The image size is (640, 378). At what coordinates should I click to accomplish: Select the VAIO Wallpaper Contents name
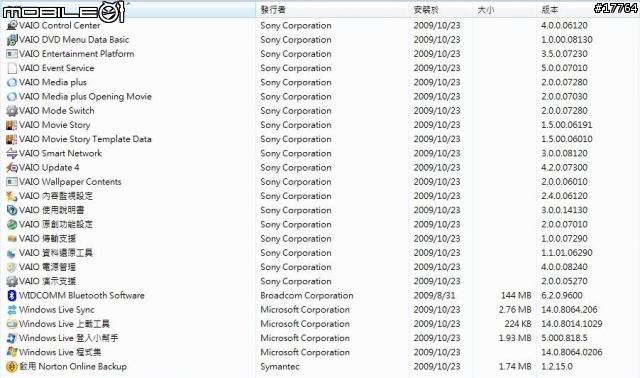tap(70, 182)
